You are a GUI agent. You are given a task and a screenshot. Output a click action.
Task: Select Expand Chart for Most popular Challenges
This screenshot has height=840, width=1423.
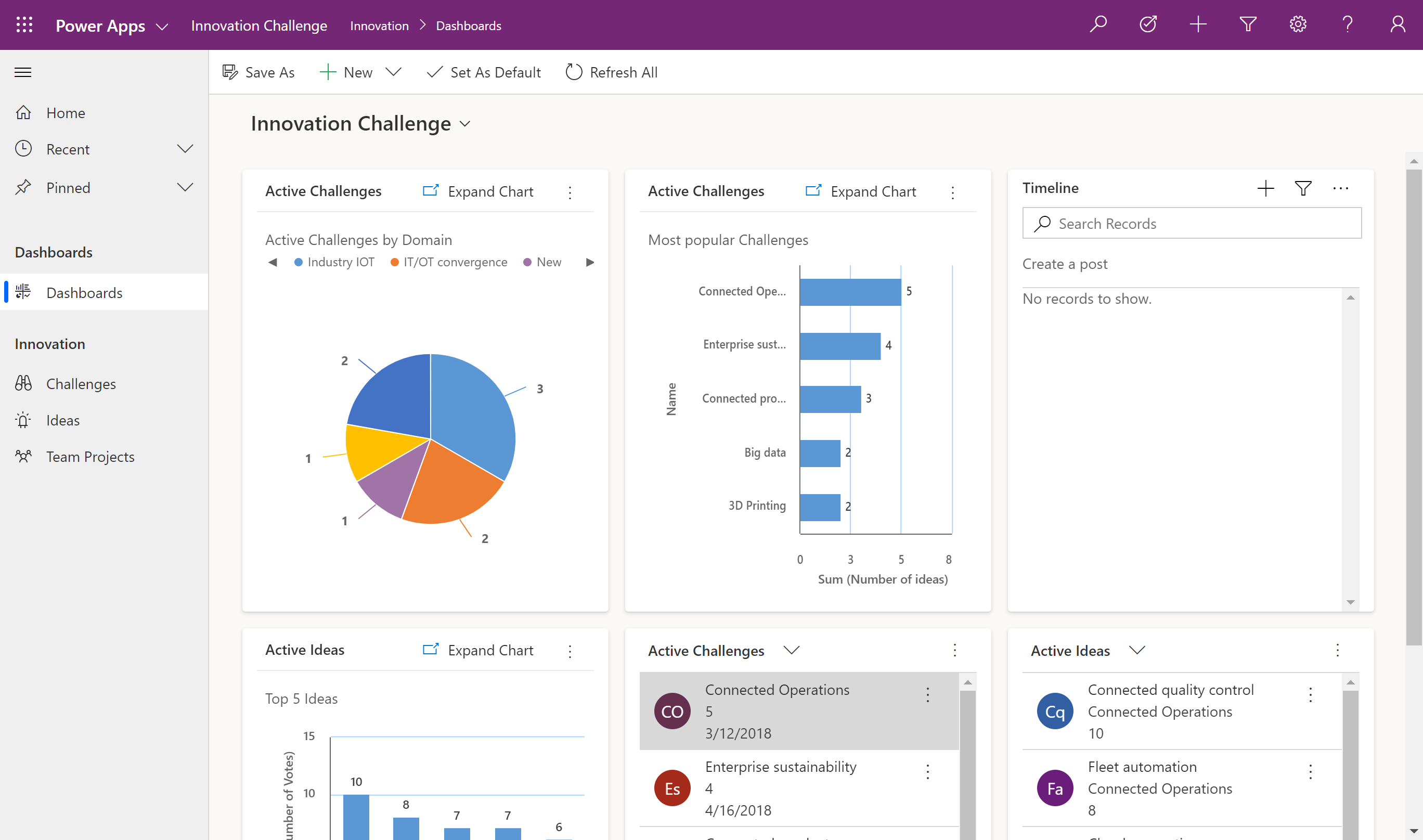(861, 190)
